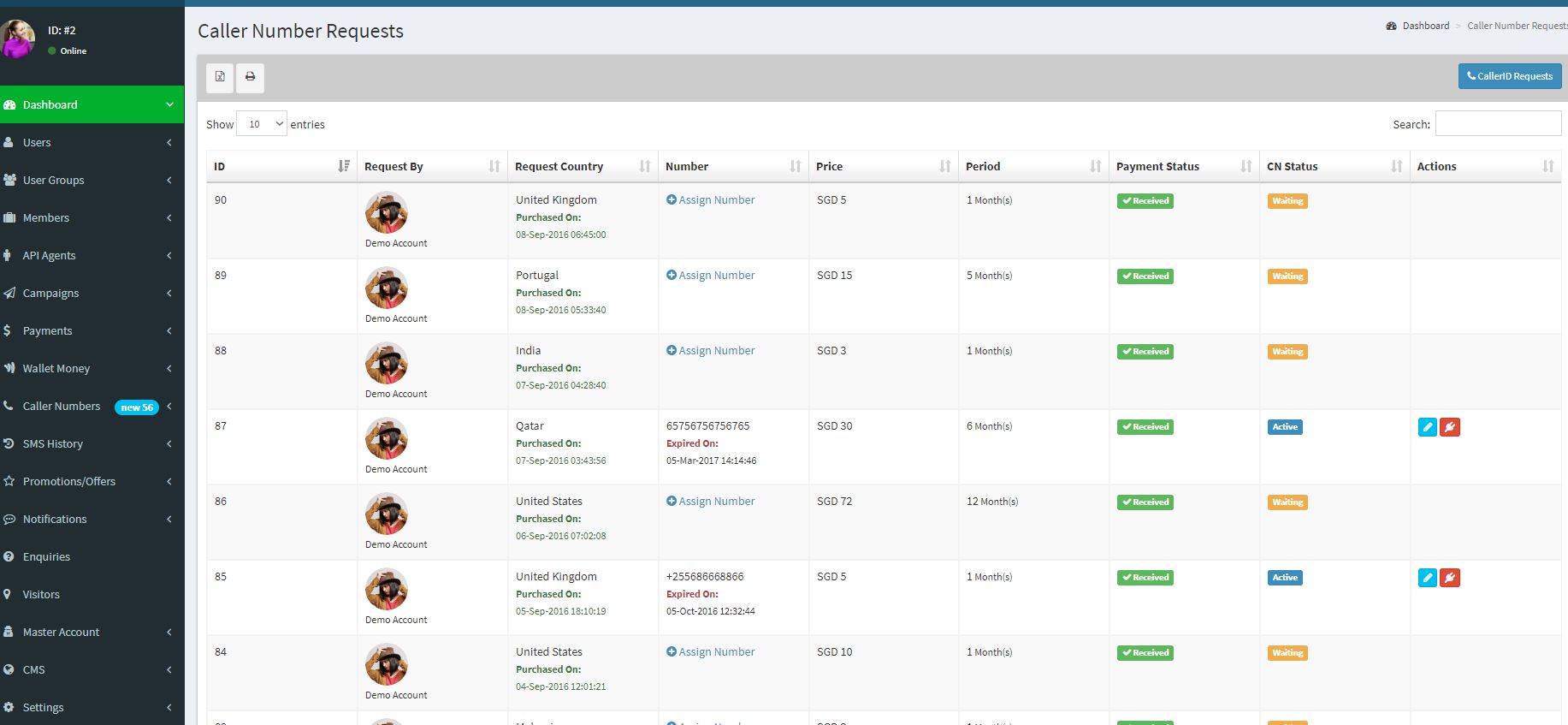Click the red plug icon for request 85
The width and height of the screenshot is (1568, 725).
point(1449,578)
